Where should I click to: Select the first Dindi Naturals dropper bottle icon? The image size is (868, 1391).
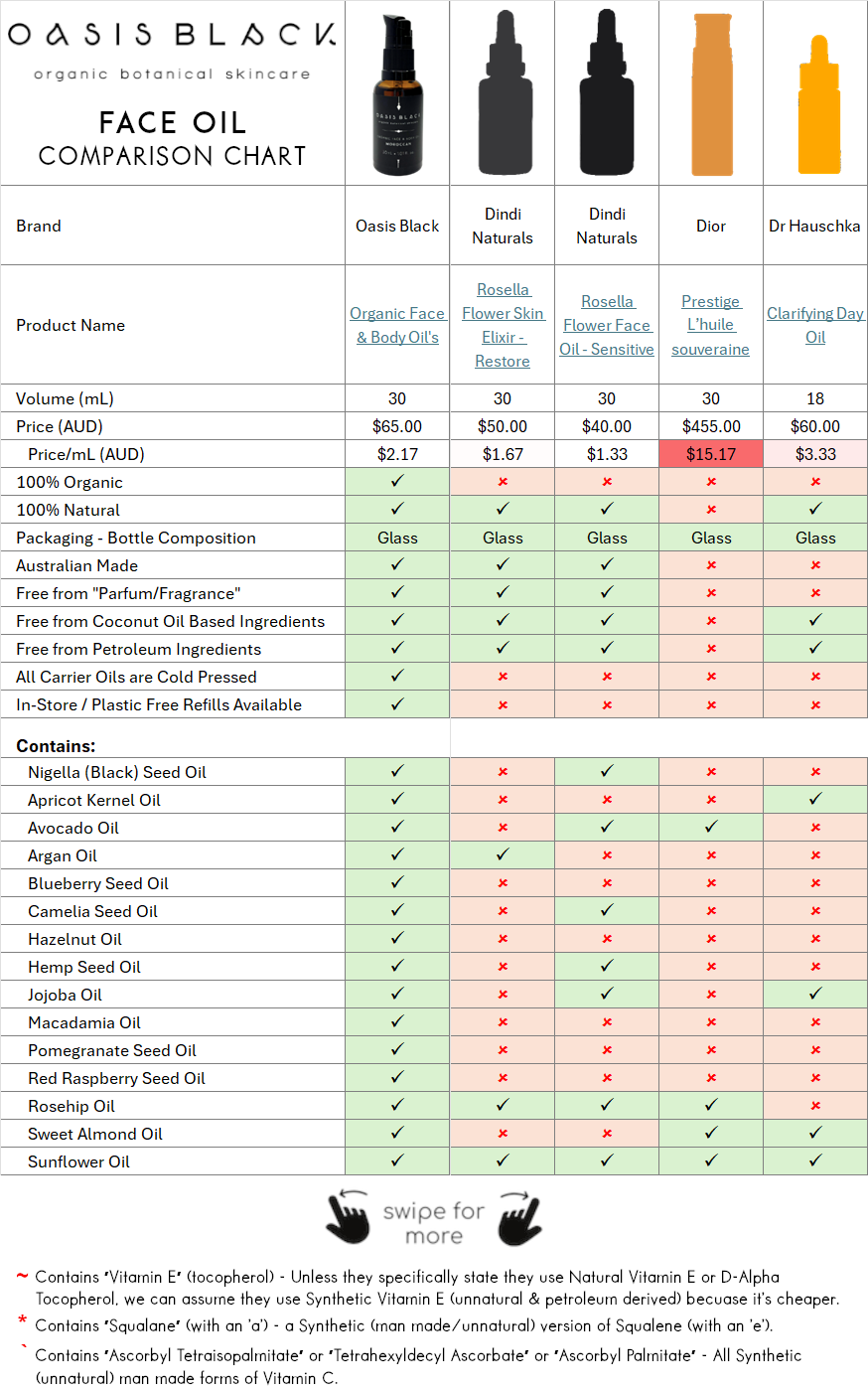(503, 94)
